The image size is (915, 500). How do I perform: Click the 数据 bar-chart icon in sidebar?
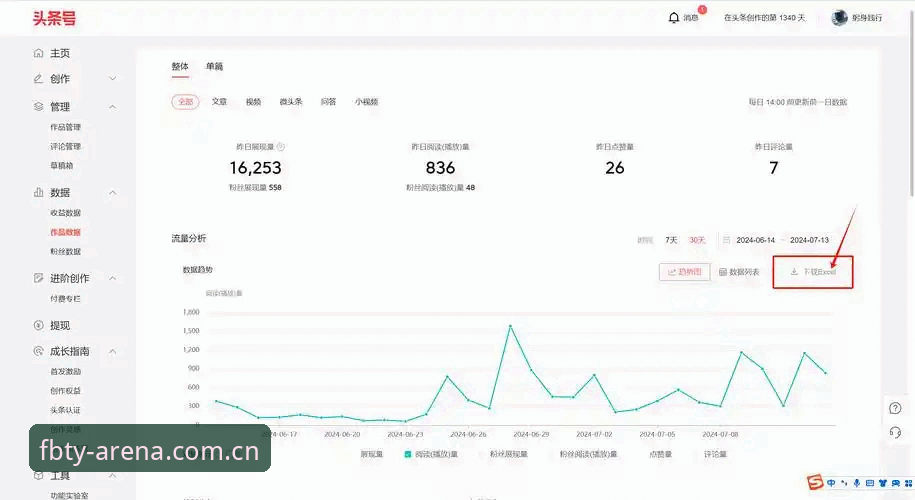[x=39, y=192]
